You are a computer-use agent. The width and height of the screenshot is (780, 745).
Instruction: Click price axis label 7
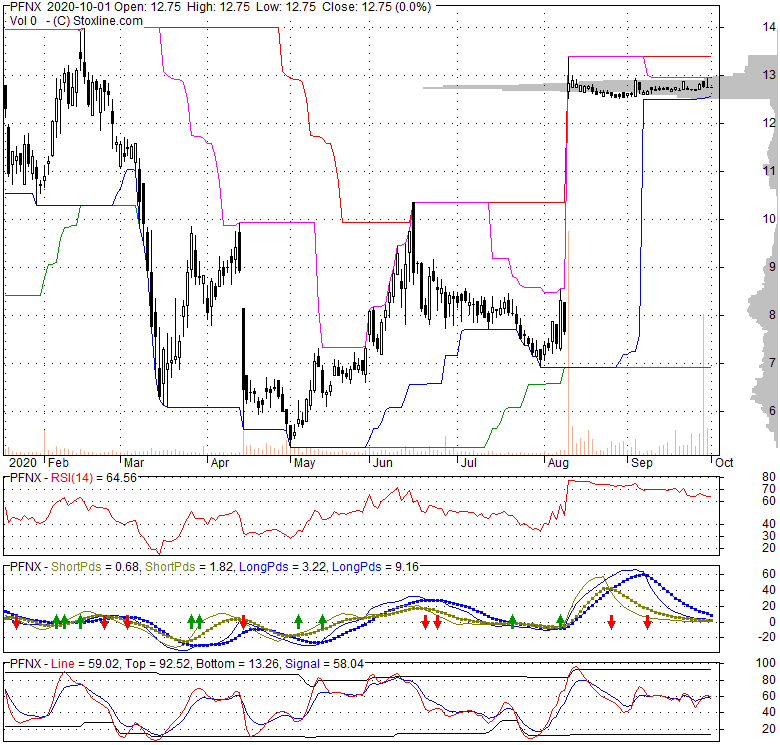tap(772, 363)
